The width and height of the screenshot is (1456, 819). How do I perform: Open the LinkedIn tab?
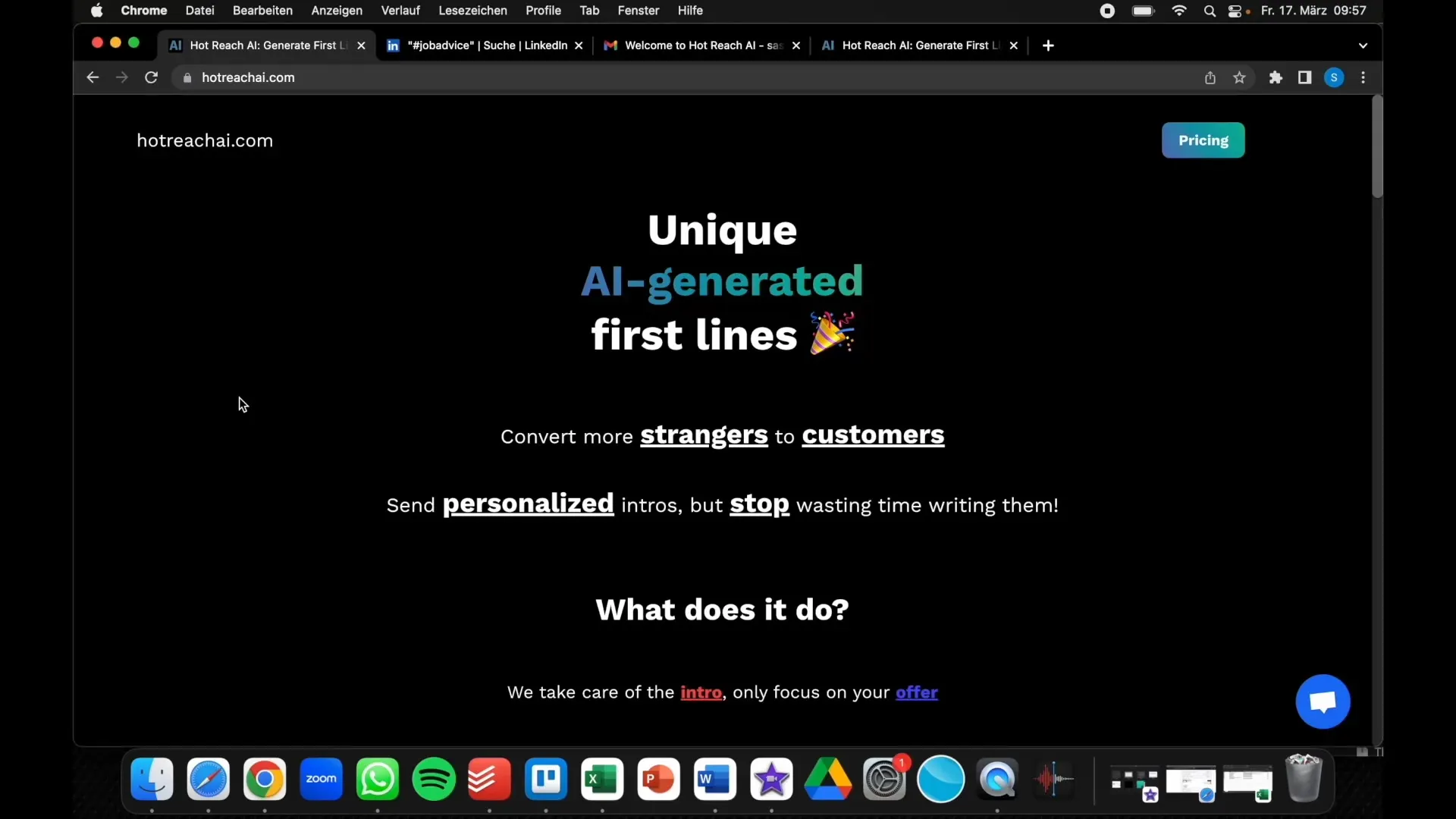point(487,45)
